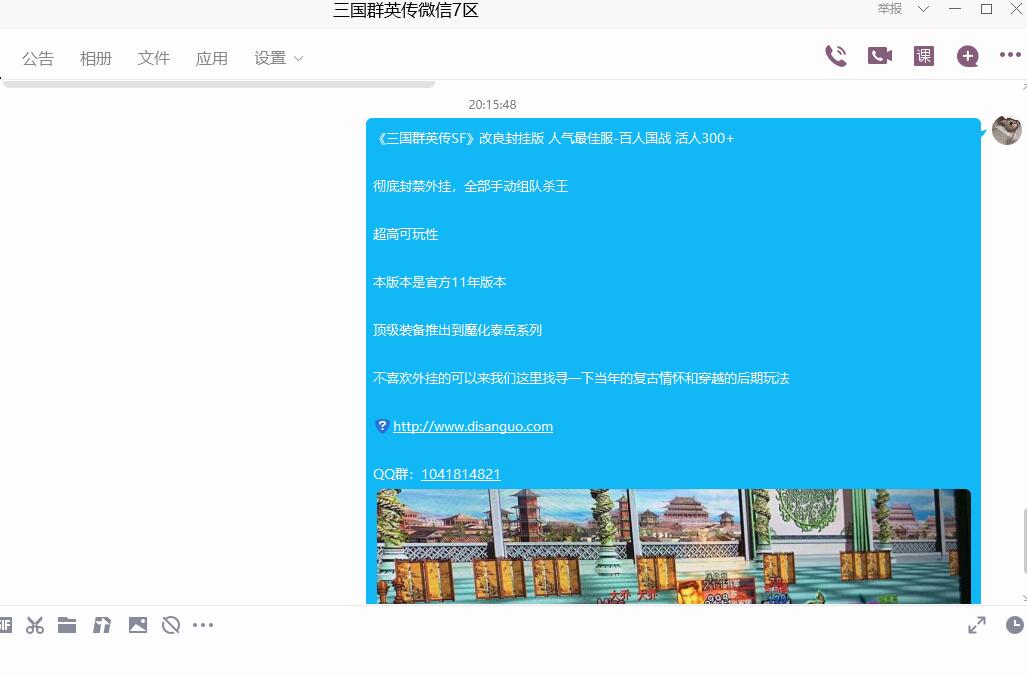Click the 举报 report button
1027x675 pixels.
click(x=889, y=9)
